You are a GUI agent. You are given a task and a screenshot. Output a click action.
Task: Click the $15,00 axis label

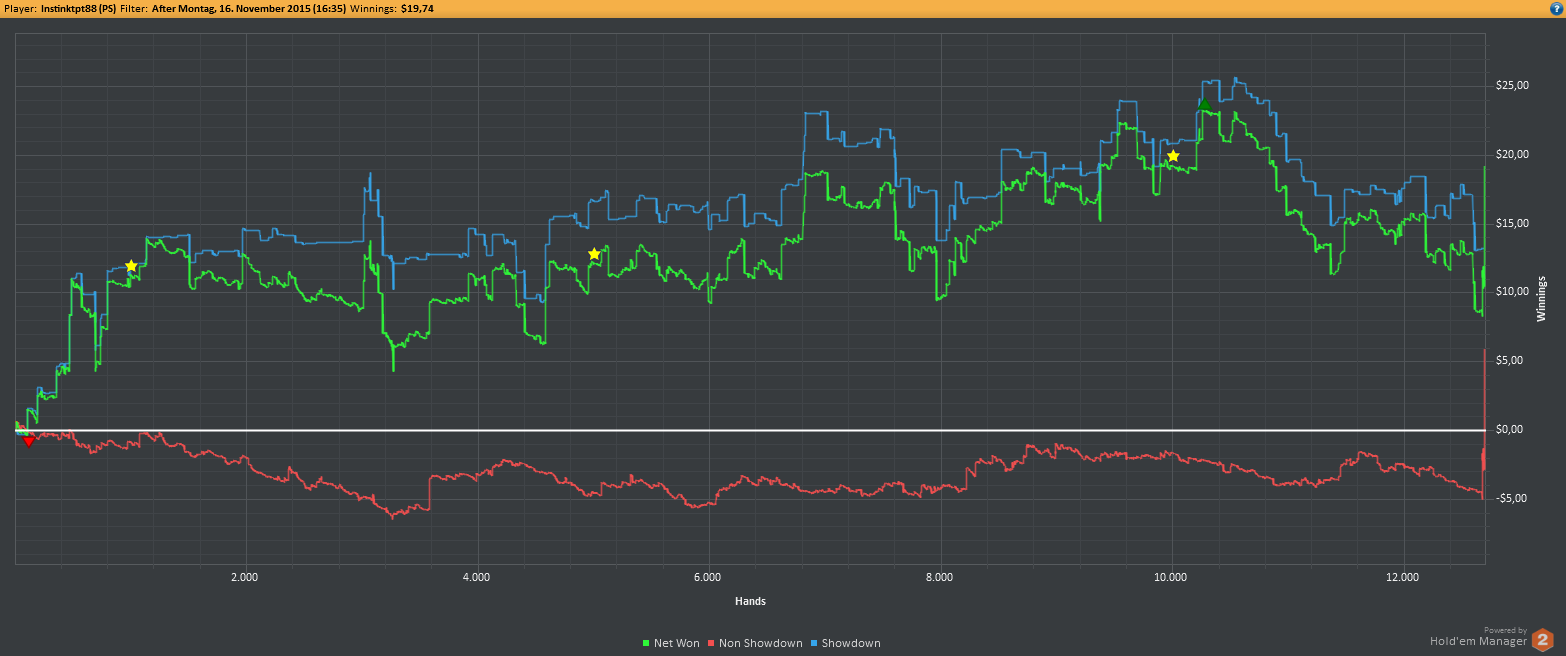click(1510, 223)
